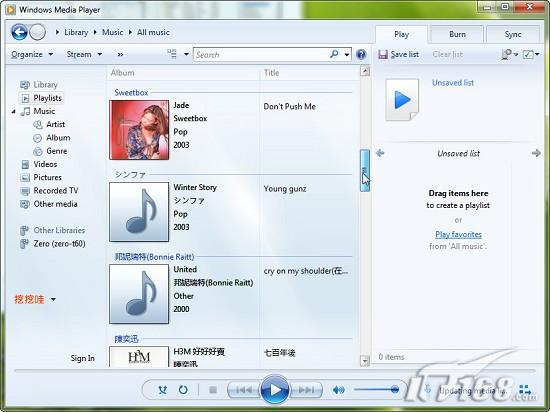Skip to next track button
The image size is (550, 412).
pyautogui.click(x=306, y=390)
